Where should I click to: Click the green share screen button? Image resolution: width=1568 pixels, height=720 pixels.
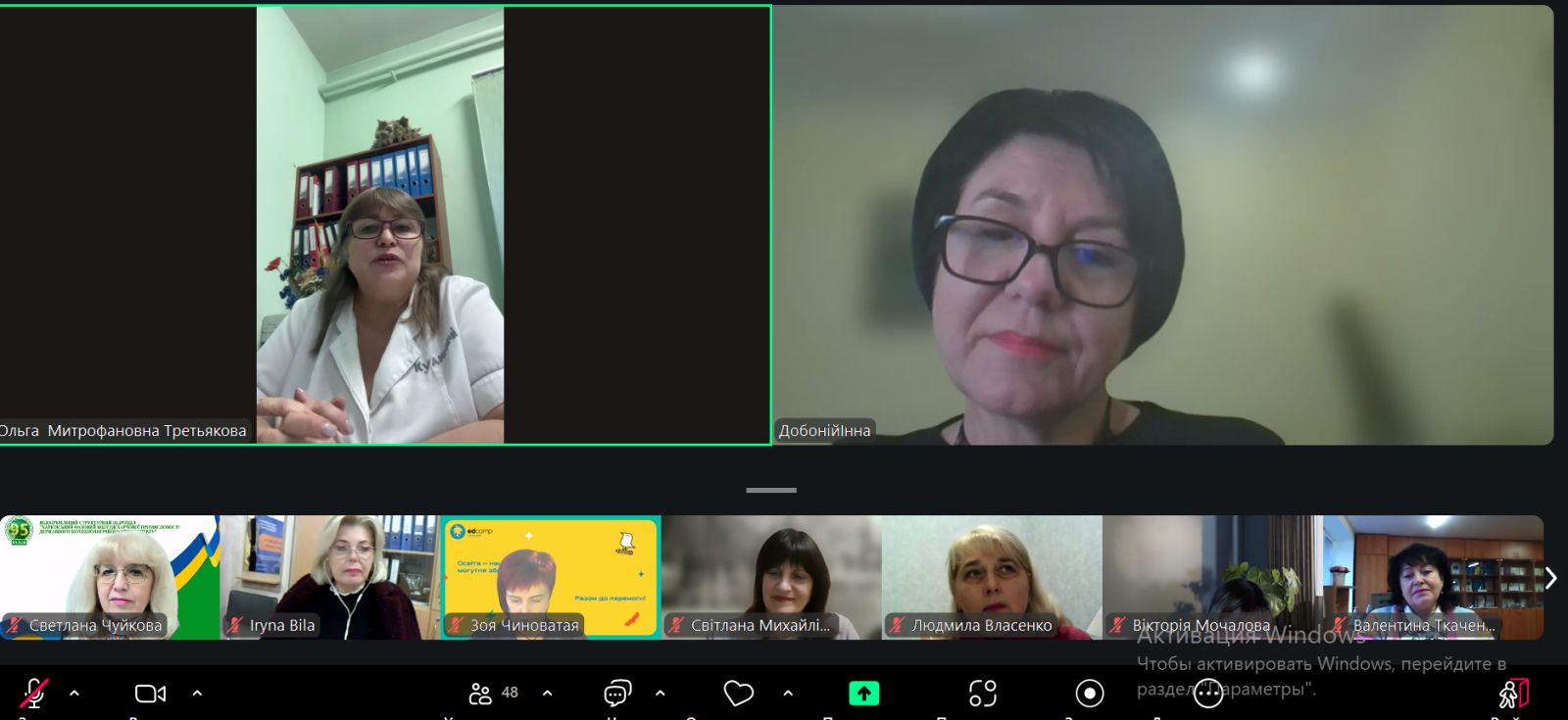pos(863,694)
